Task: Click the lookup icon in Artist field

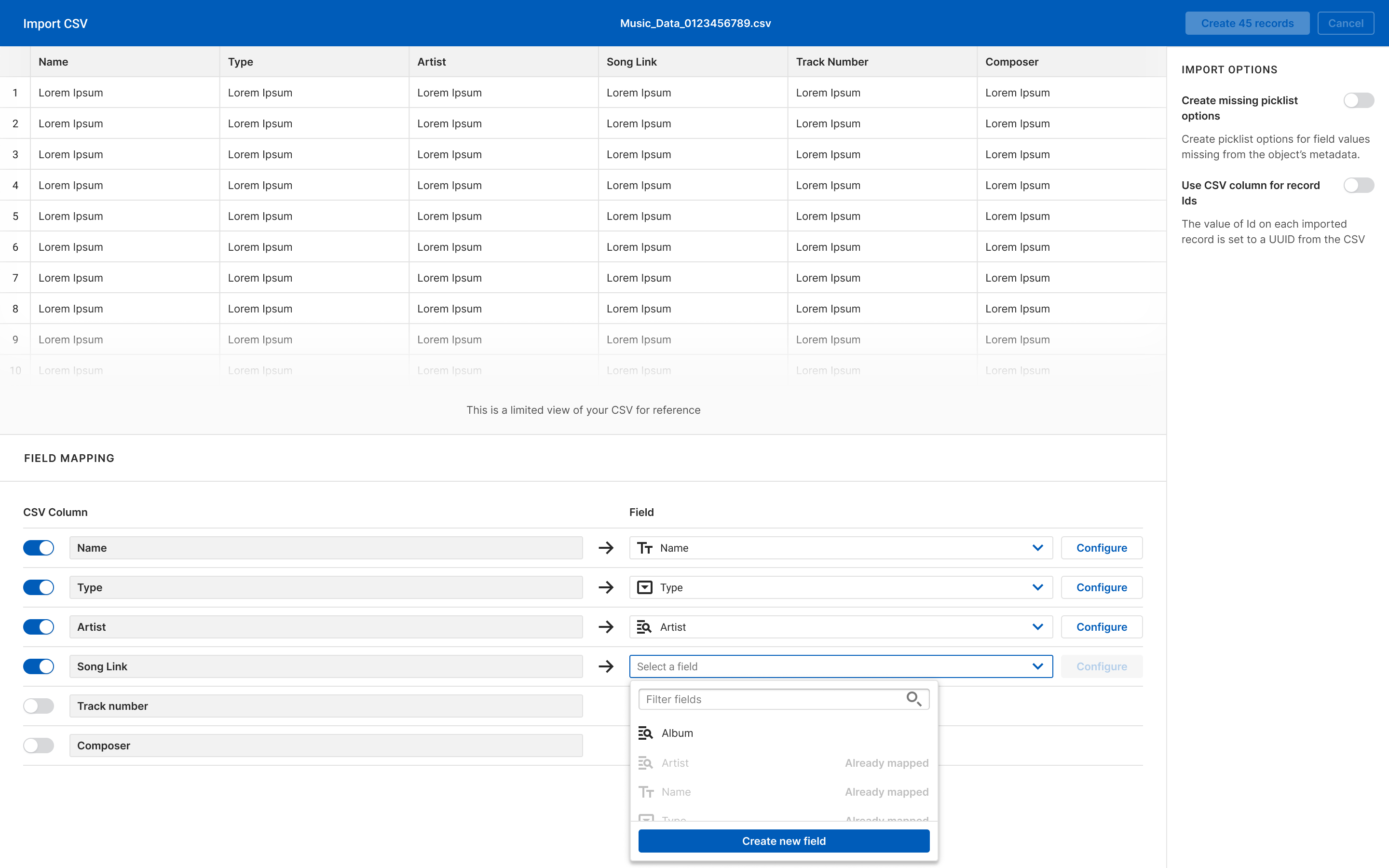Action: point(644,627)
